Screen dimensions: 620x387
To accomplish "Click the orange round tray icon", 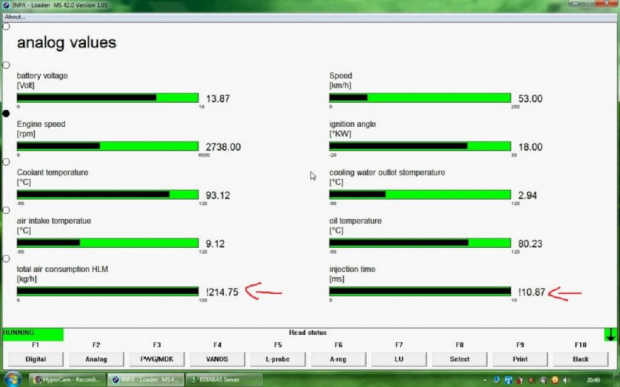I will pyautogui.click(x=555, y=380).
